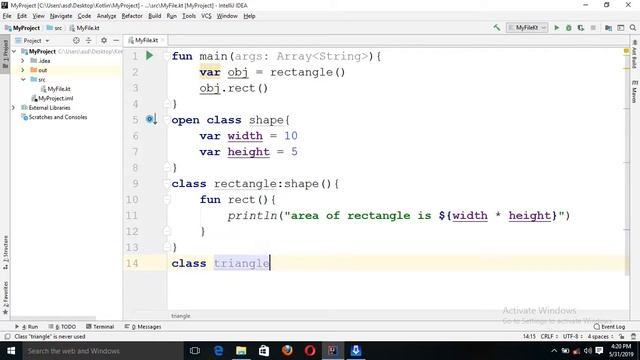Viewport: 640px width, 360px height.
Task: Click the triangle breadcrumb below editor
Action: coord(180,316)
